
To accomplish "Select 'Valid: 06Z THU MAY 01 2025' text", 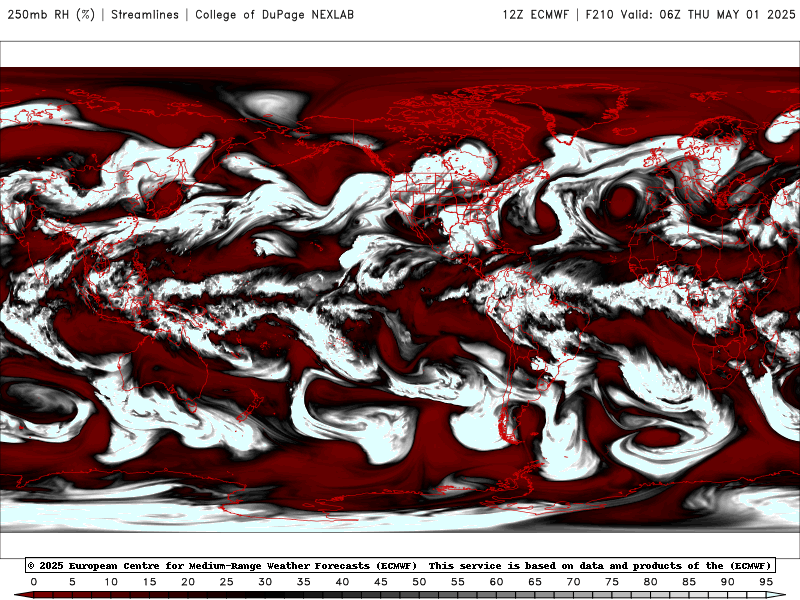I will click(x=708, y=14).
